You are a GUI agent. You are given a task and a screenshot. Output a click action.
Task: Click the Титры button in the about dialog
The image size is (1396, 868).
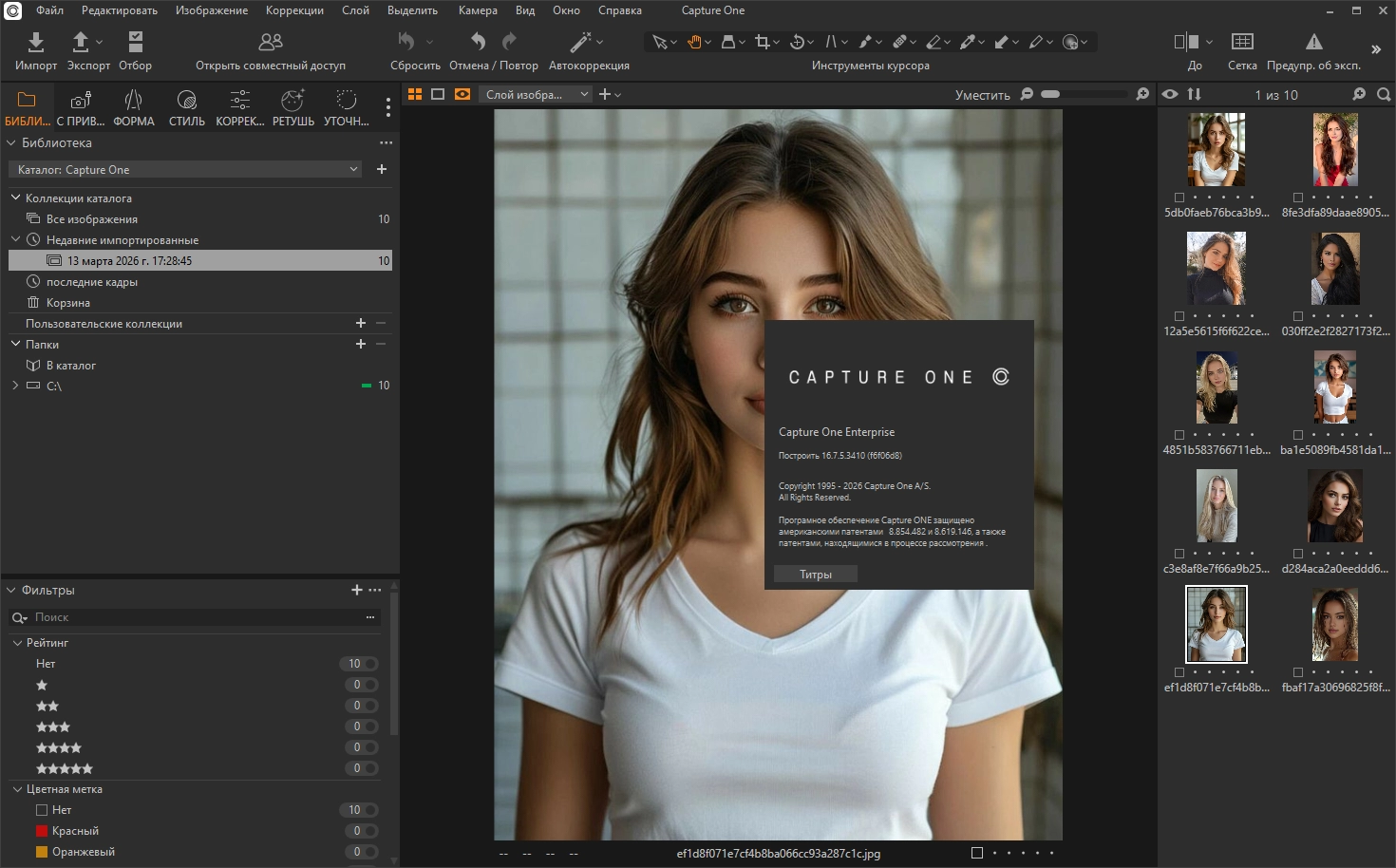click(x=815, y=575)
